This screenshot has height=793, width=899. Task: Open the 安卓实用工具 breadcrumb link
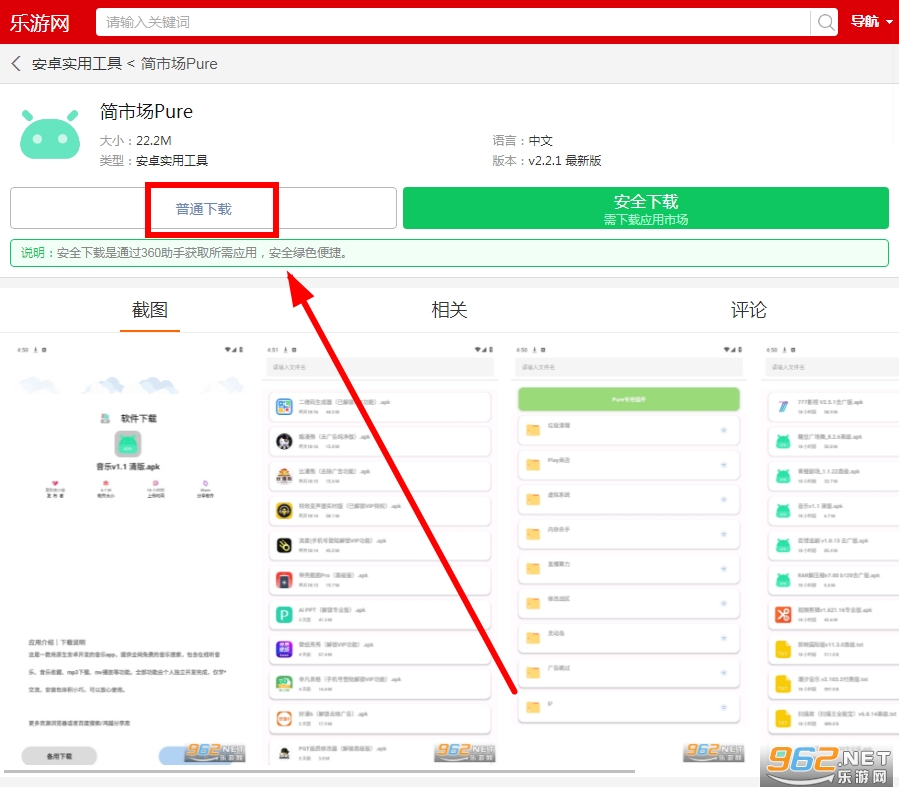(x=77, y=64)
